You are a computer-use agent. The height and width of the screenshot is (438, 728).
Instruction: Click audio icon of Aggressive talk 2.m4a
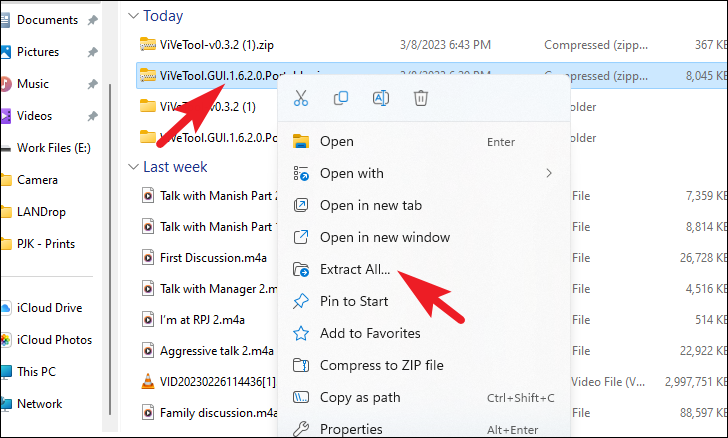[148, 351]
